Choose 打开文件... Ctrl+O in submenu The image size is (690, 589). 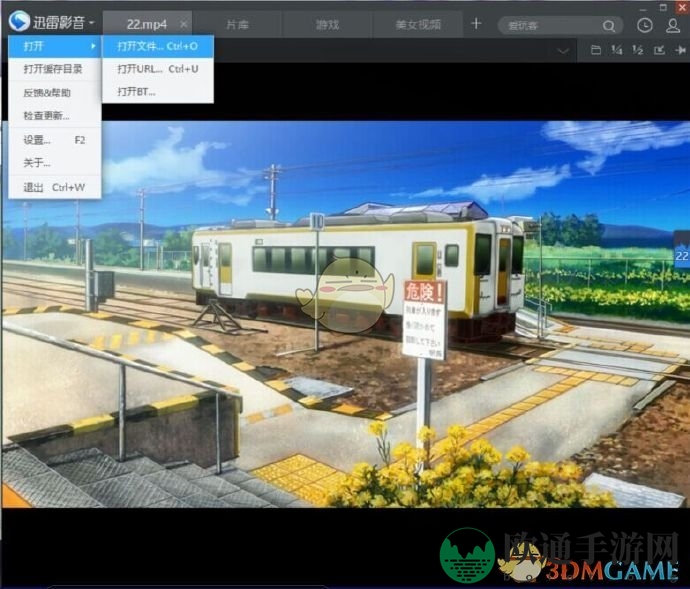[x=158, y=46]
